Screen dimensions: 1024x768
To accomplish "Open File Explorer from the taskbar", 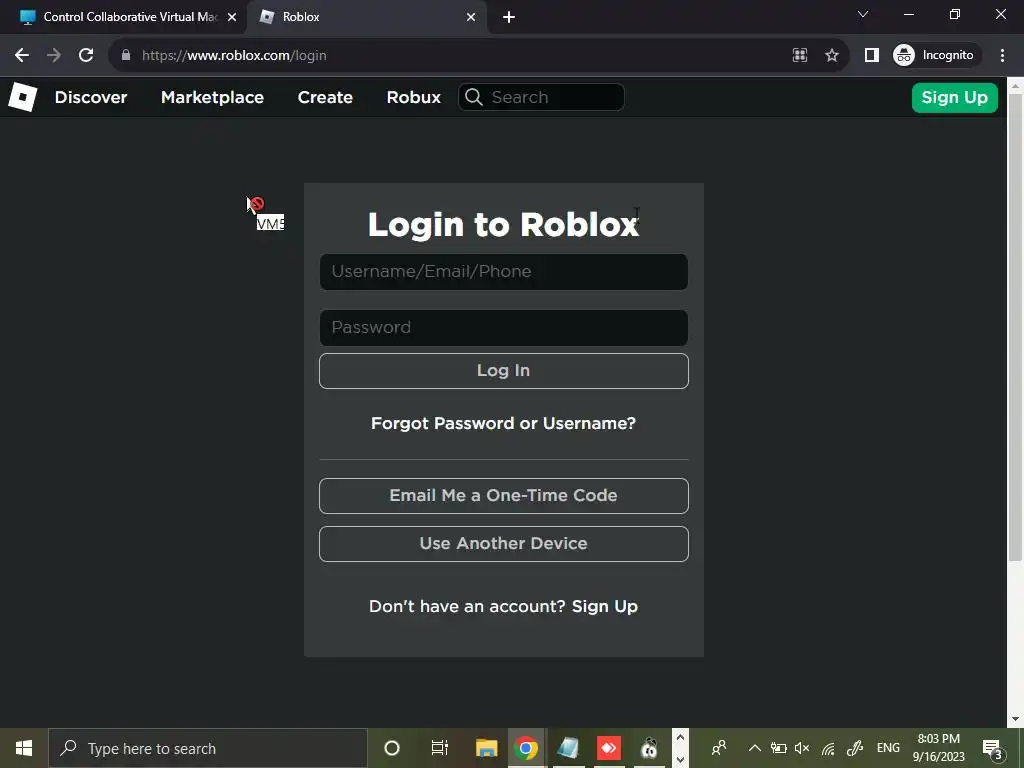I will click(x=487, y=748).
